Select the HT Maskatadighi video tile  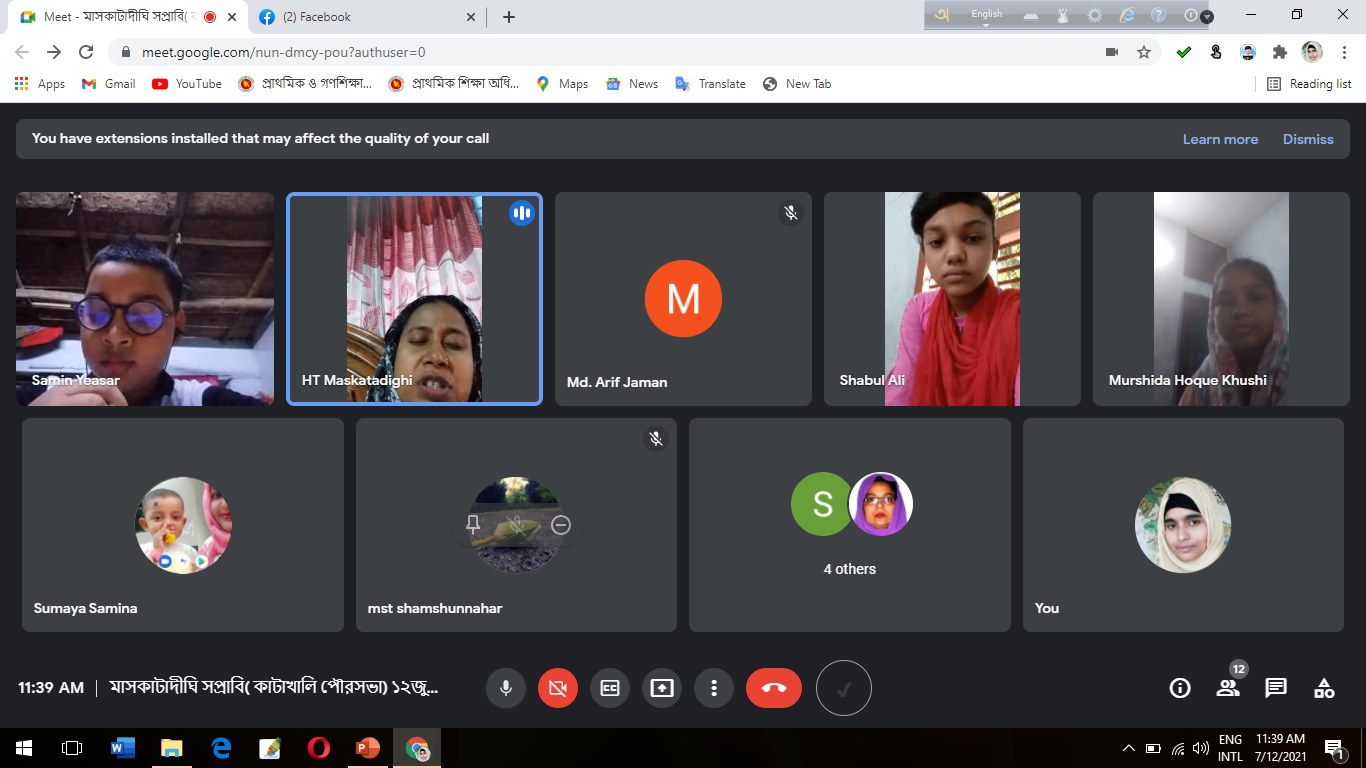coord(414,299)
